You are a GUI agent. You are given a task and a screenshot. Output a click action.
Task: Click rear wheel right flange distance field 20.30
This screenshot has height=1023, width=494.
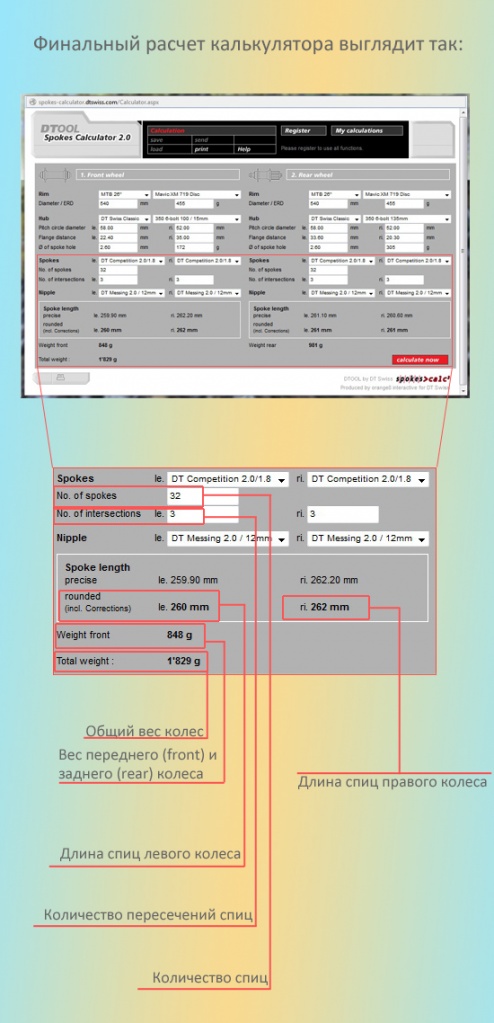coord(405,237)
